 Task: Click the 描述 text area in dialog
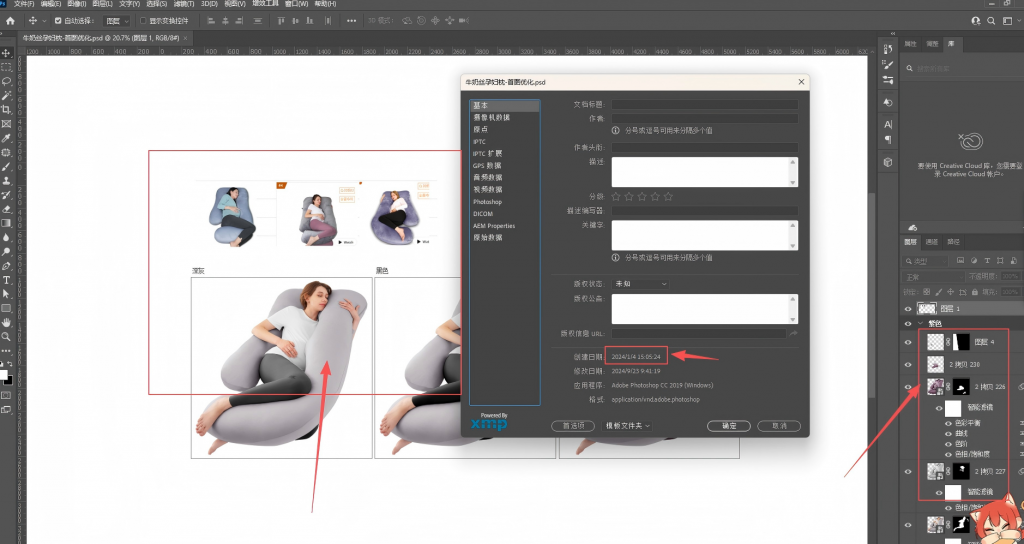[x=705, y=172]
